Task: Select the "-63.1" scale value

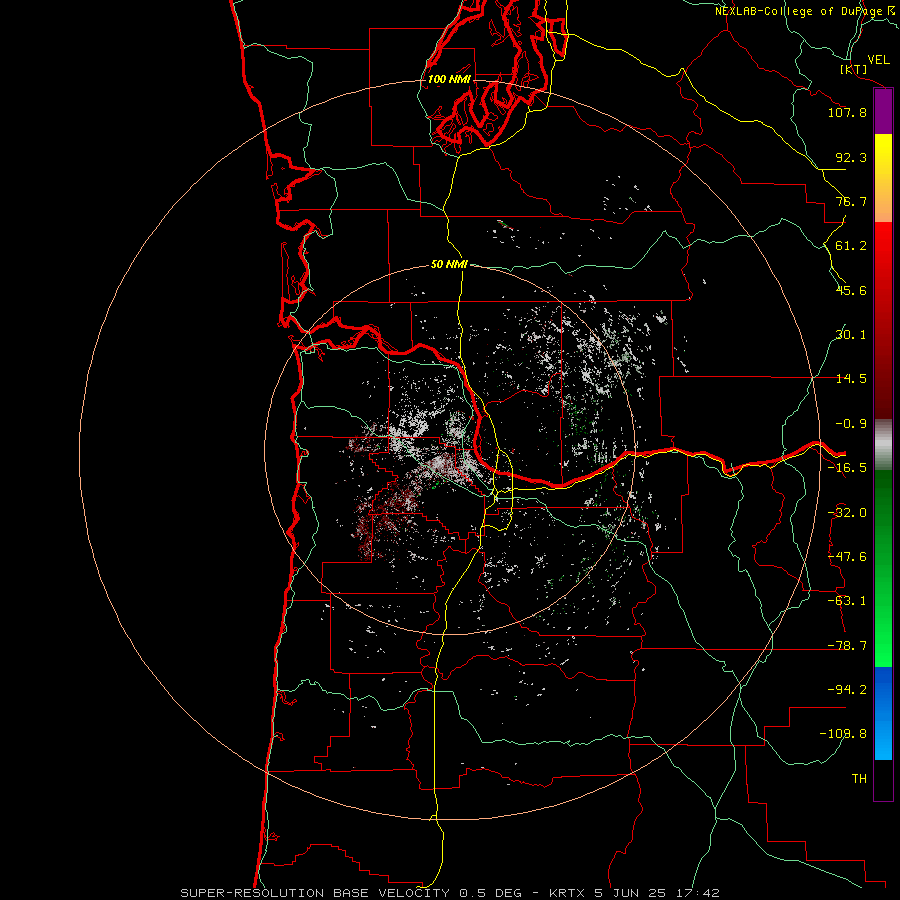Action: pyautogui.click(x=847, y=601)
